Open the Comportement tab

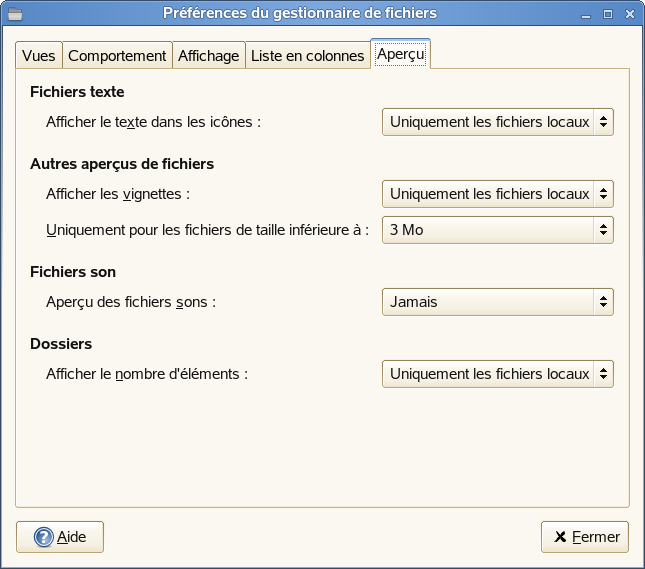point(117,56)
